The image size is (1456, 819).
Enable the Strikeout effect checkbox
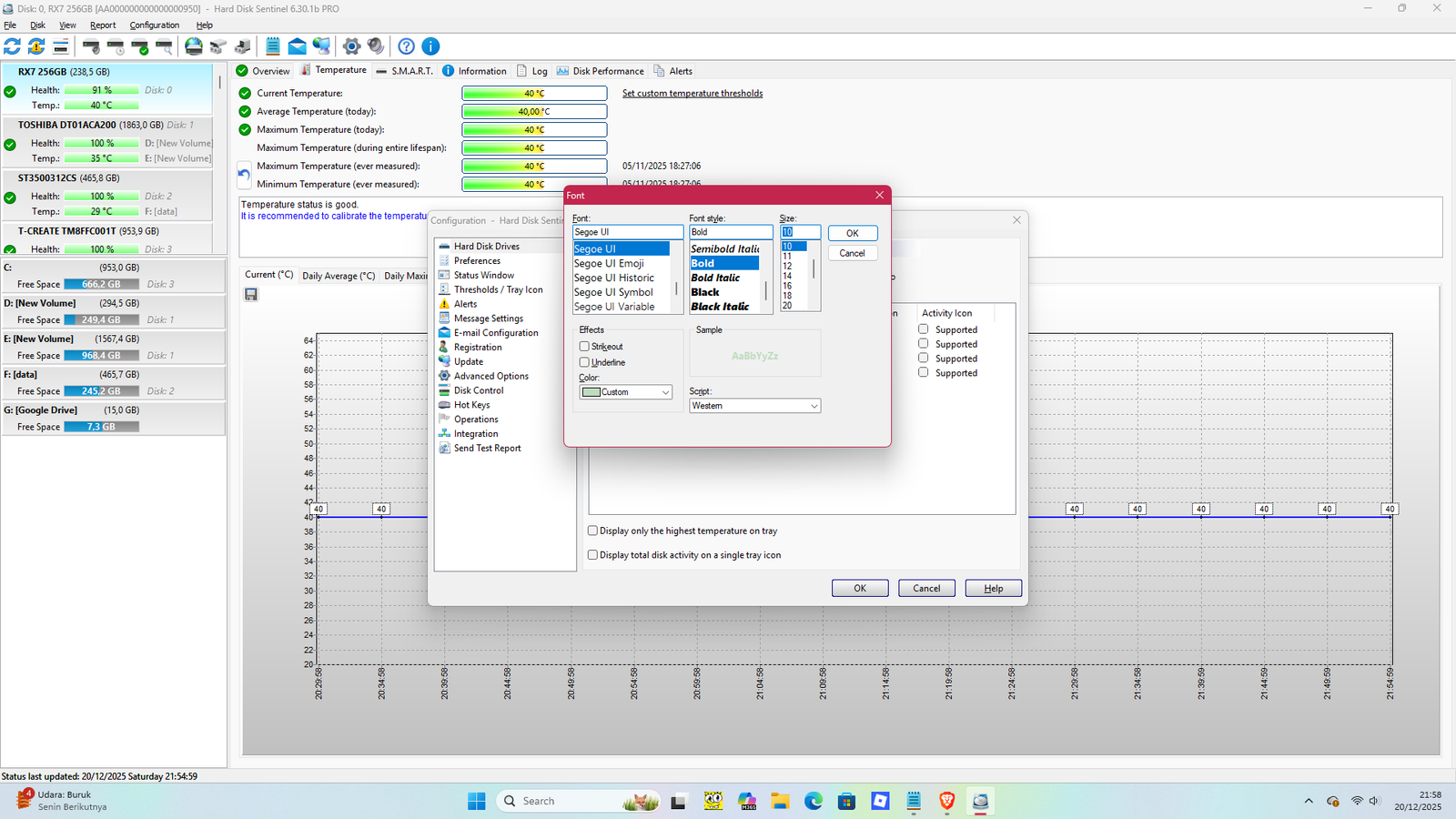(584, 347)
